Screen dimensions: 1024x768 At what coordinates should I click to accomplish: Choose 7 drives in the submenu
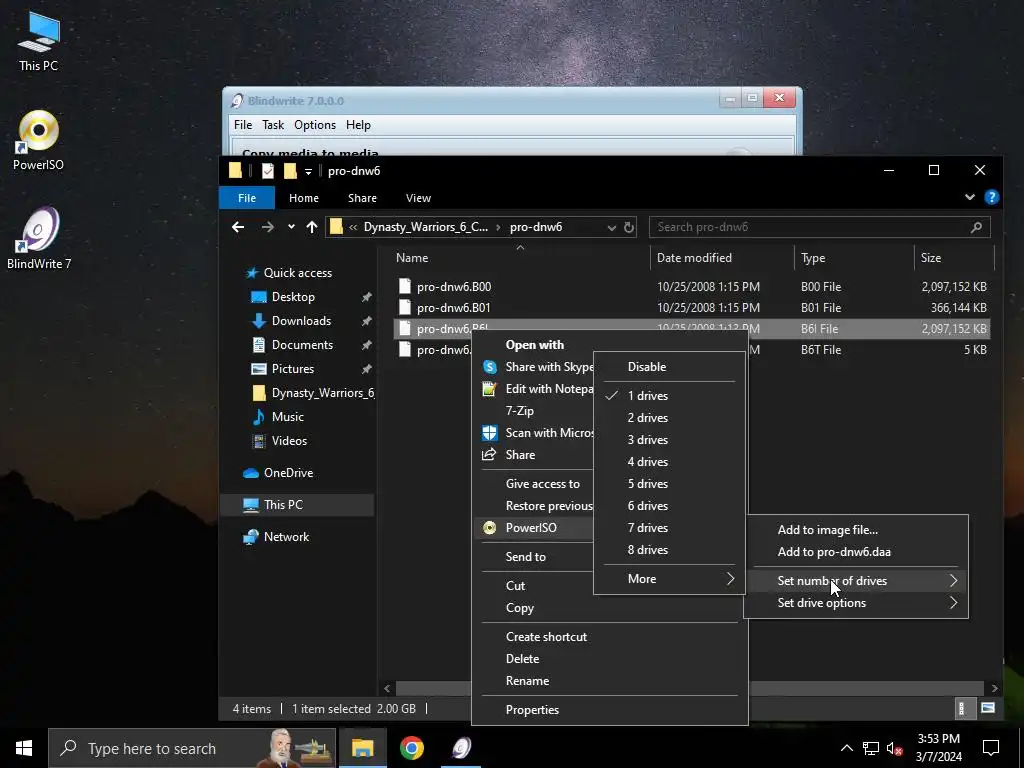click(x=669, y=528)
